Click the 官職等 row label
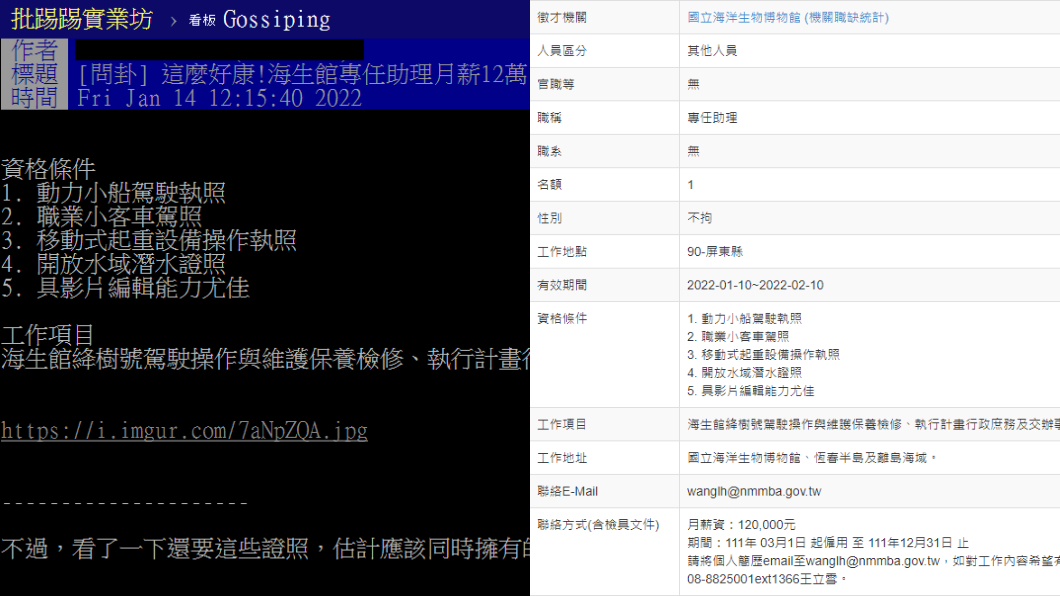This screenshot has height=596, width=1060. [x=556, y=84]
